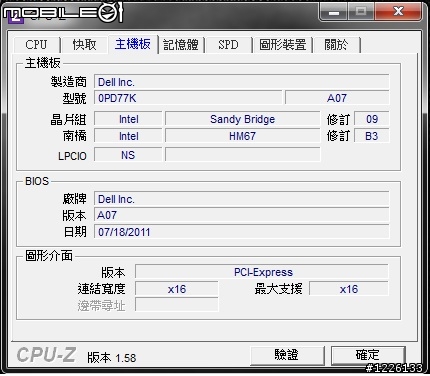Click the BIOS group label
This screenshot has height=376, width=430.
37,181
